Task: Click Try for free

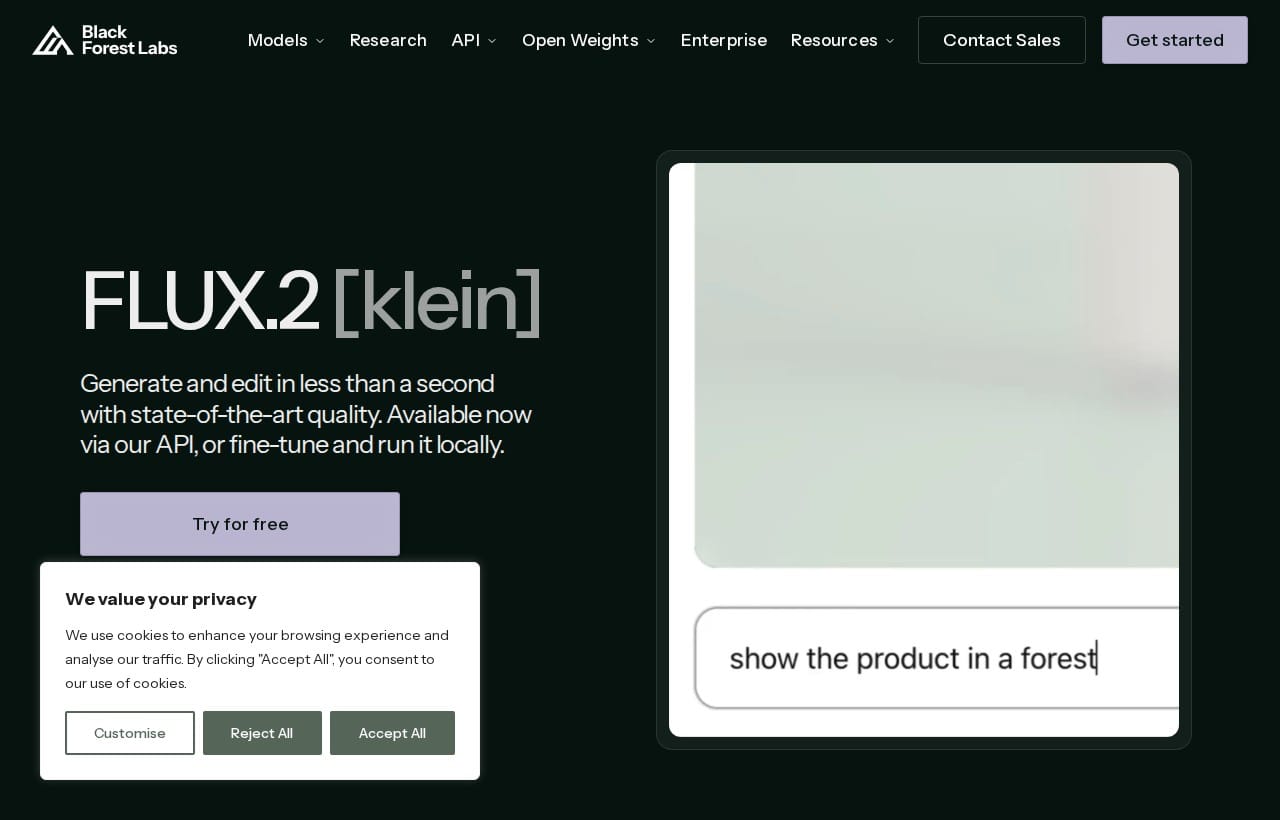Action: pos(240,524)
